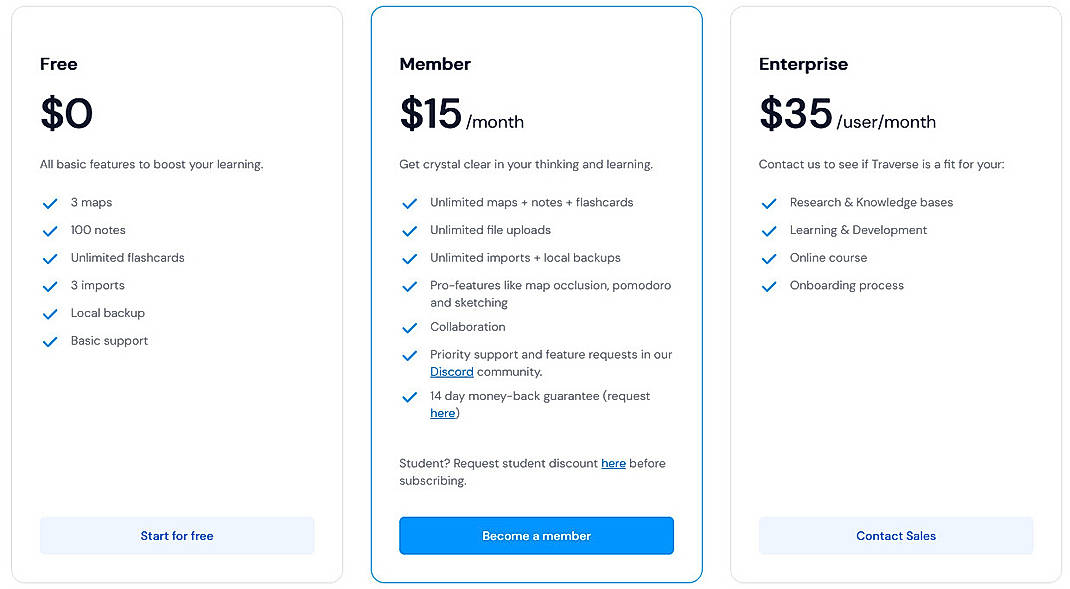Click the "Contact Sales" button

pyautogui.click(x=895, y=535)
